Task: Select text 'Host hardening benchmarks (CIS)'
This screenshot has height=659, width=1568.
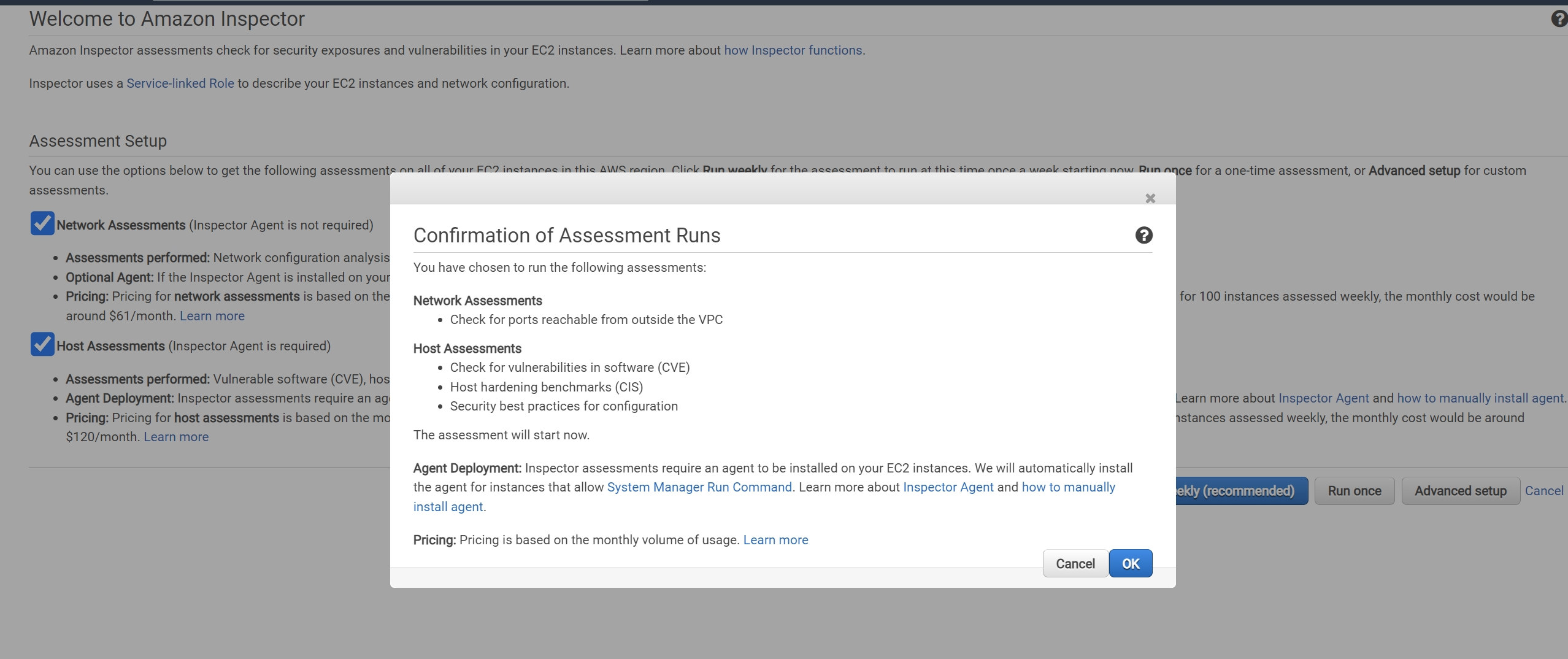Action: coord(547,387)
